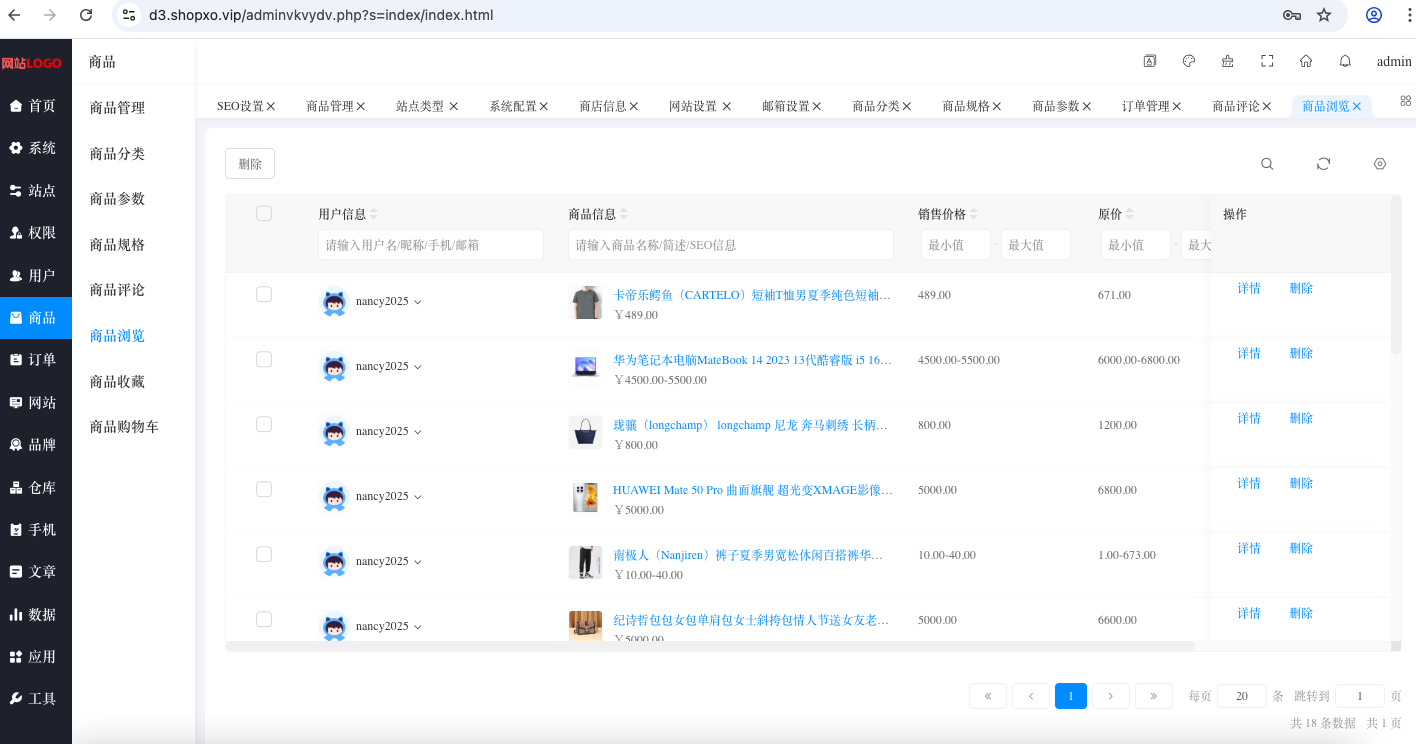The width and height of the screenshot is (1416, 744).
Task: Click the home icon in top bar
Action: point(1306,61)
